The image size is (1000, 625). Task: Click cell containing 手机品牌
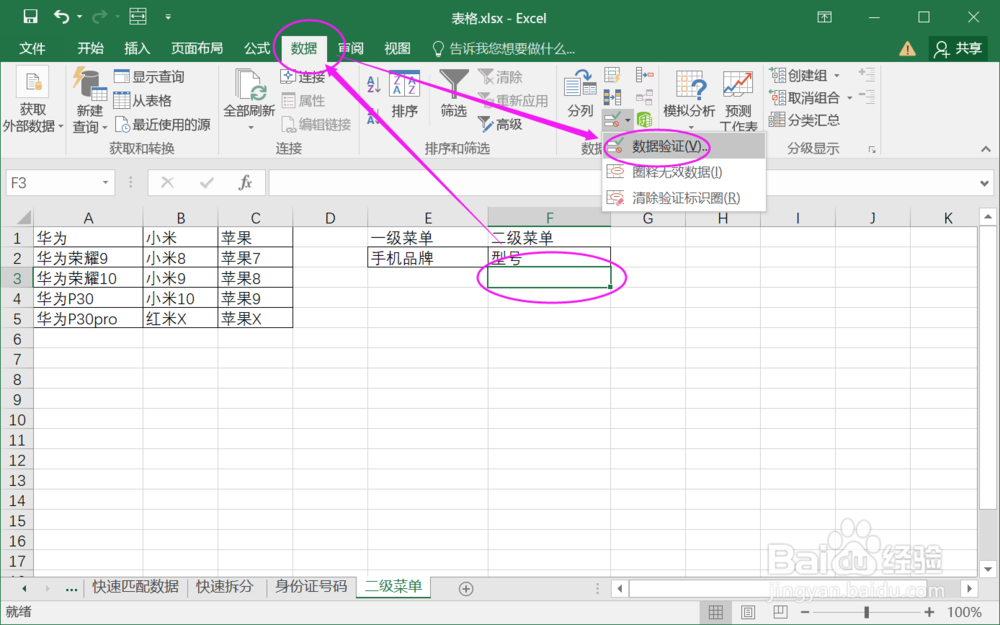coord(427,258)
